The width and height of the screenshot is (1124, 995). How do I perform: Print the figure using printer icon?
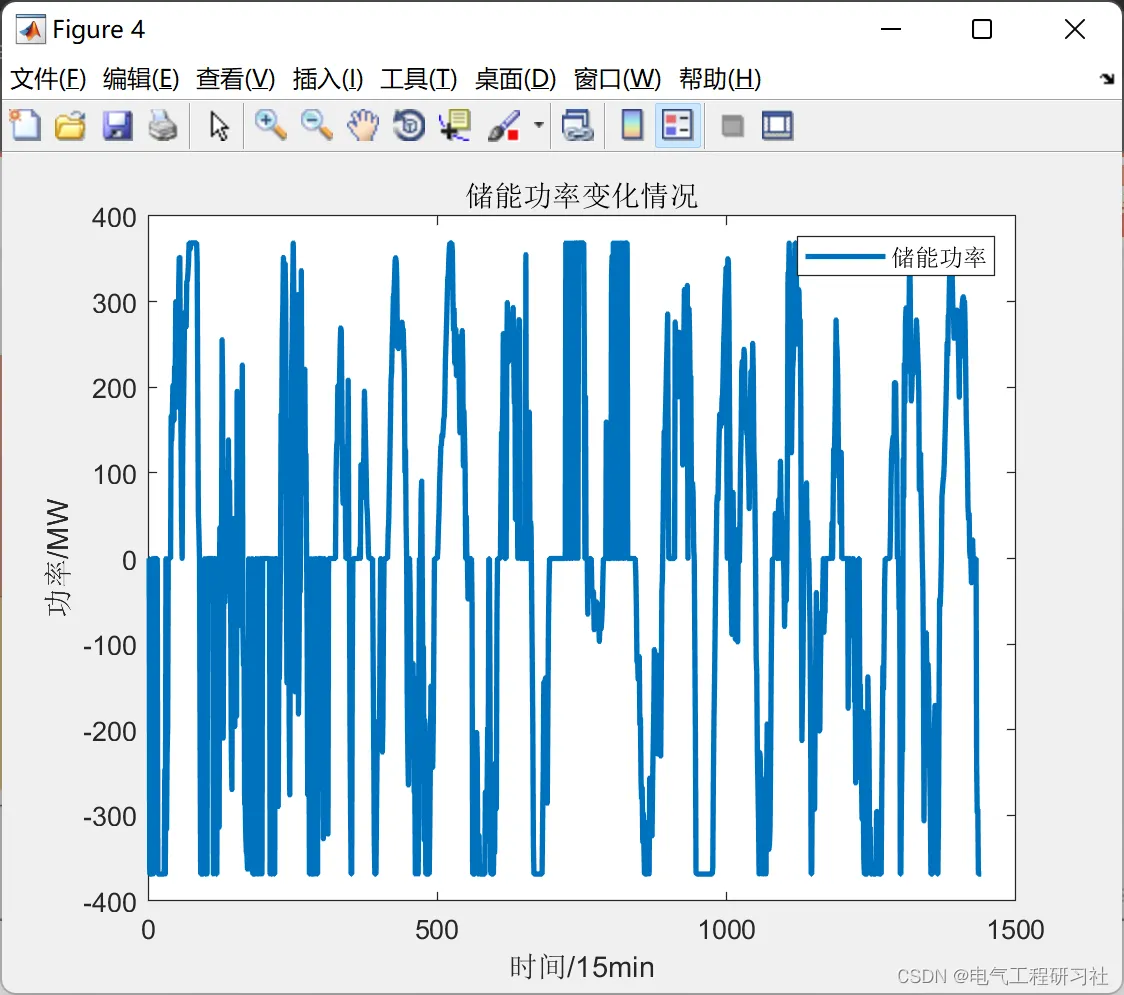click(x=163, y=125)
